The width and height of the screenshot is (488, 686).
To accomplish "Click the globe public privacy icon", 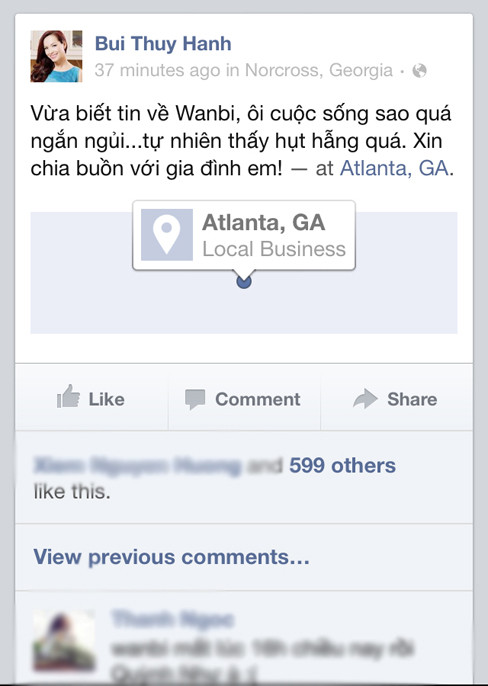I will click(x=419, y=70).
